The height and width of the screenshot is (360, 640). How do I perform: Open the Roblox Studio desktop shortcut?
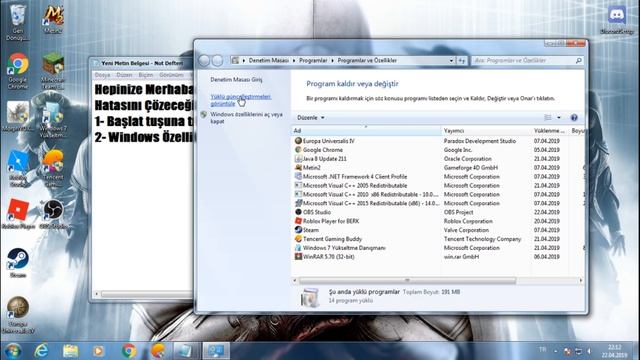point(18,168)
